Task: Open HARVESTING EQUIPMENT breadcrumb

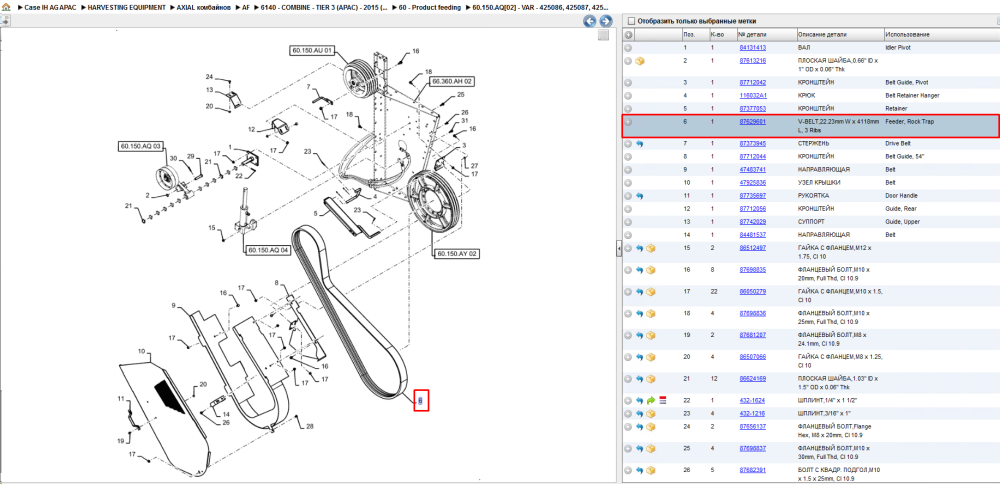Action: pyautogui.click(x=127, y=7)
